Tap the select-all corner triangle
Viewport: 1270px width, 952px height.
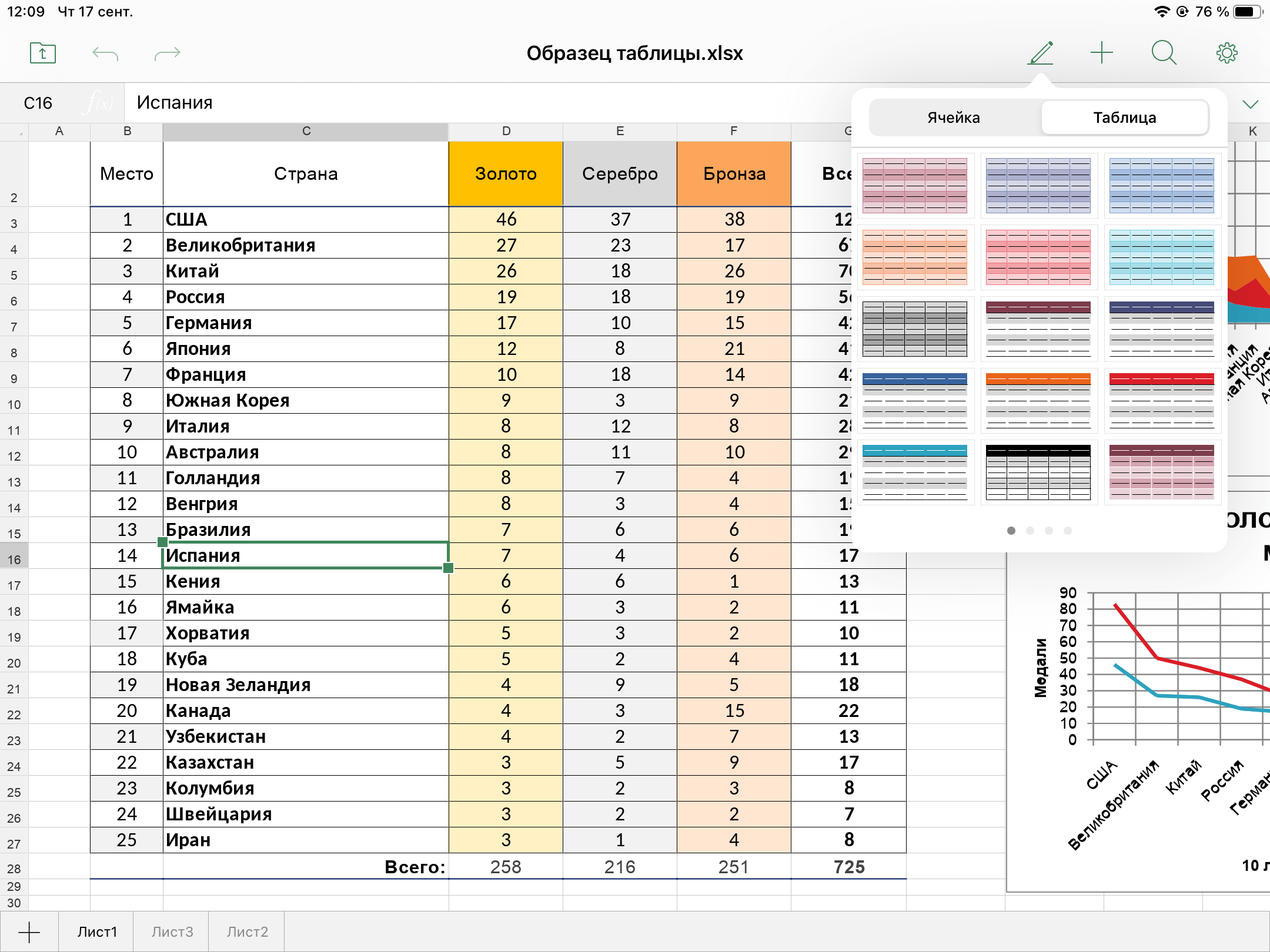(x=15, y=132)
